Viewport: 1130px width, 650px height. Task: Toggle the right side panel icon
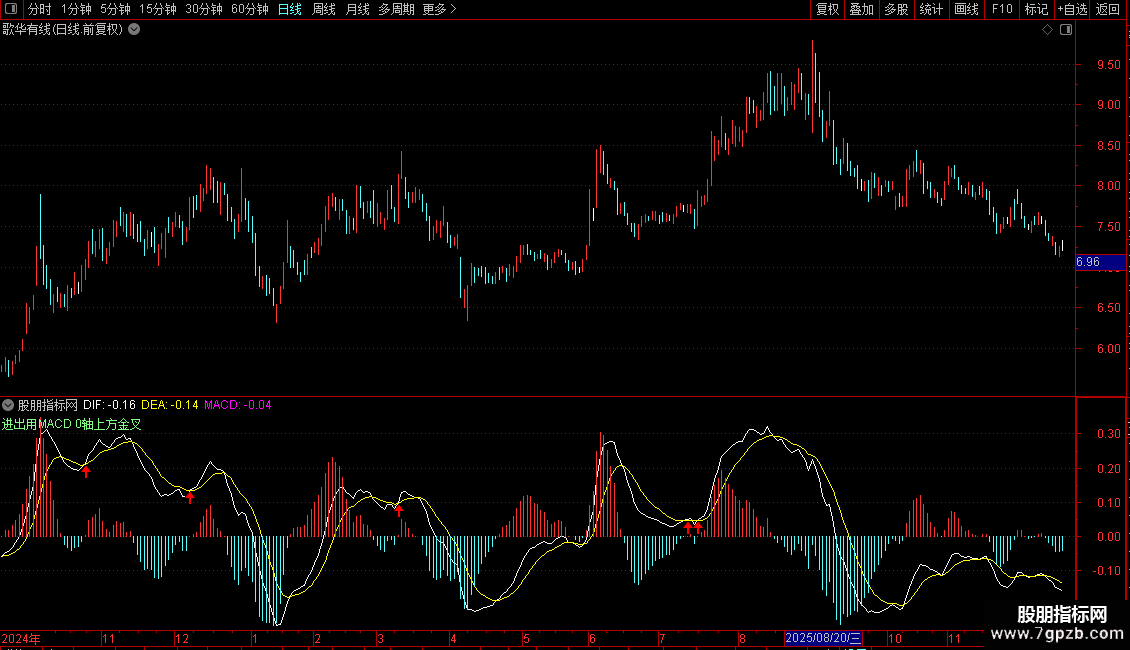point(1066,30)
